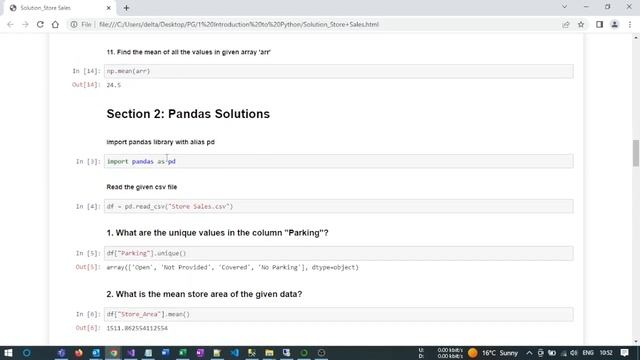Click the Section 2: Pandas Solutions heading
This screenshot has height=360, width=640.
pyautogui.click(x=188, y=114)
